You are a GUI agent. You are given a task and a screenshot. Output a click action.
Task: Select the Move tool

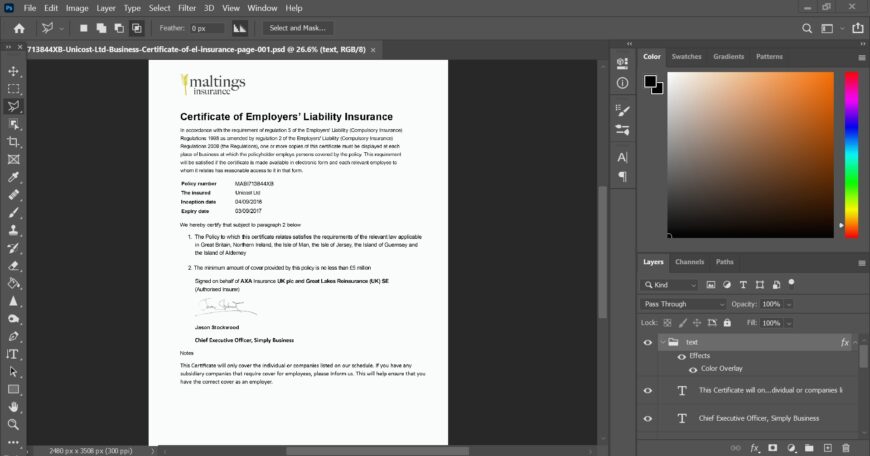point(13,71)
